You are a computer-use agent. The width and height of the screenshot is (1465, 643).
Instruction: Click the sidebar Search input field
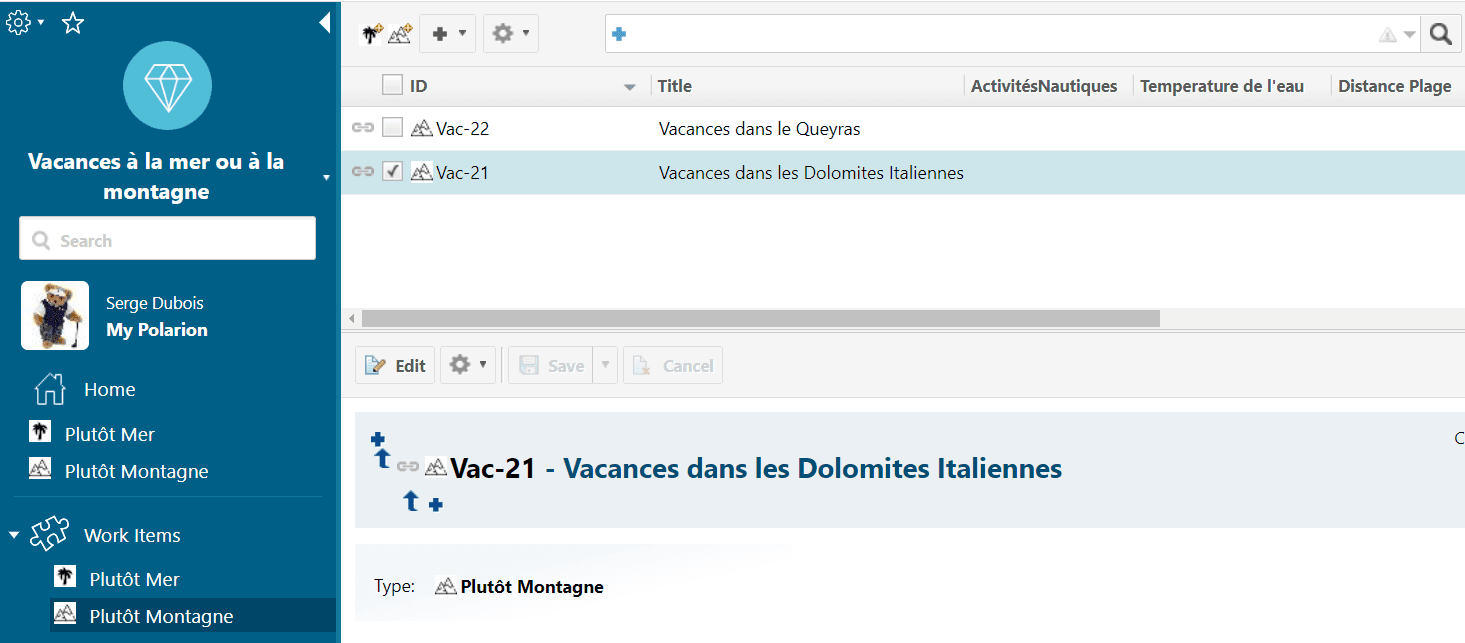pyautogui.click(x=167, y=240)
